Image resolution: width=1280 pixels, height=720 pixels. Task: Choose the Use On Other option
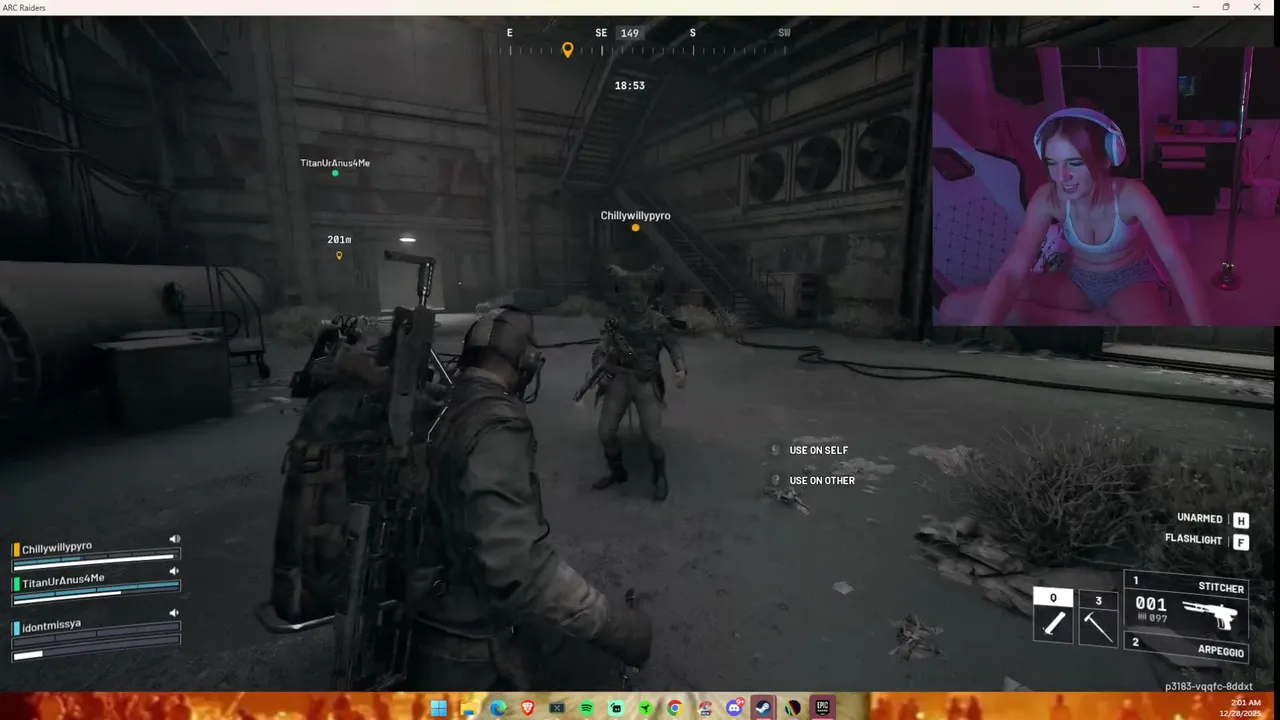point(822,481)
